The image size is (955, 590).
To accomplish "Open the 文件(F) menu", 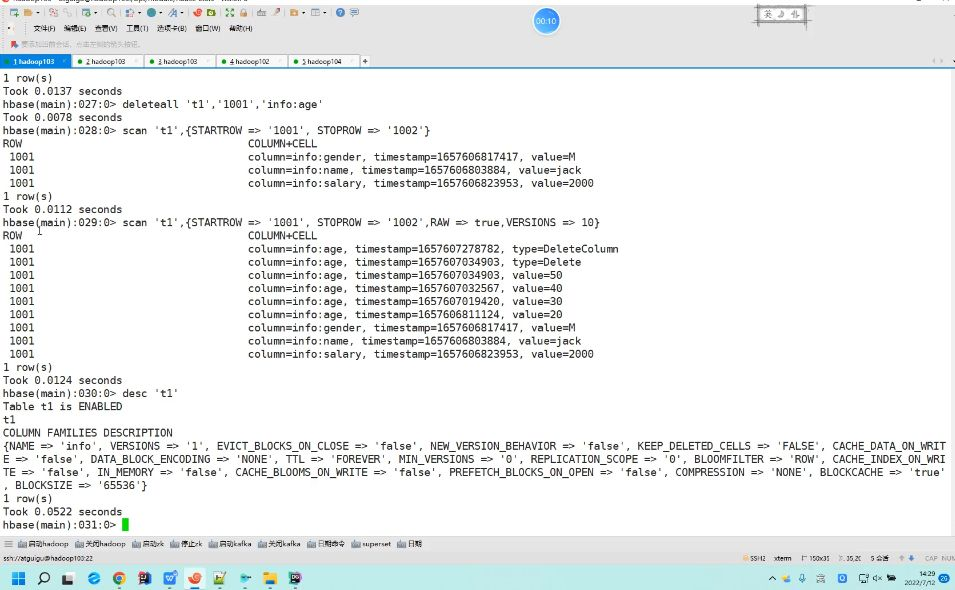I will click(43, 28).
